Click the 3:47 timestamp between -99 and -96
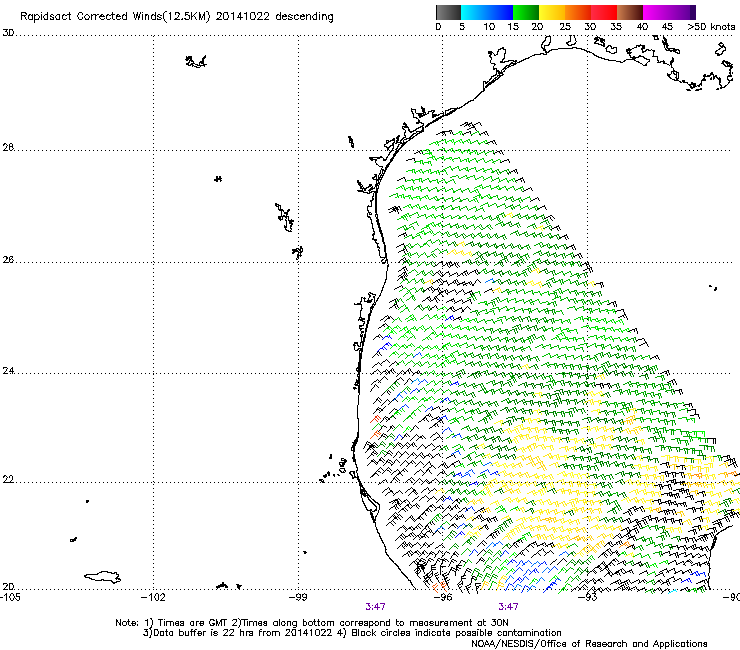740x650 pixels. coord(375,607)
